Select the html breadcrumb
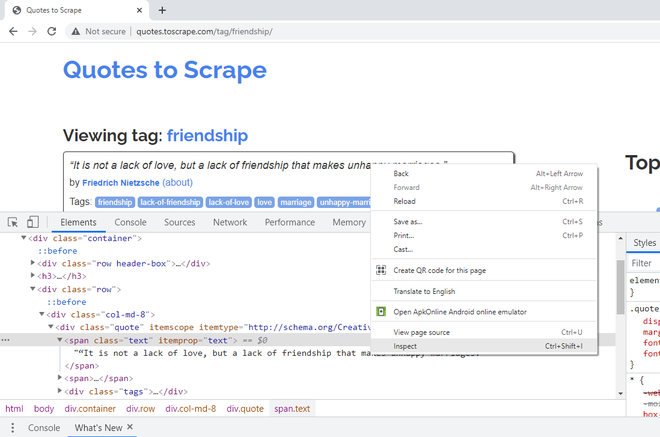Image resolution: width=660 pixels, height=437 pixels. point(14,409)
